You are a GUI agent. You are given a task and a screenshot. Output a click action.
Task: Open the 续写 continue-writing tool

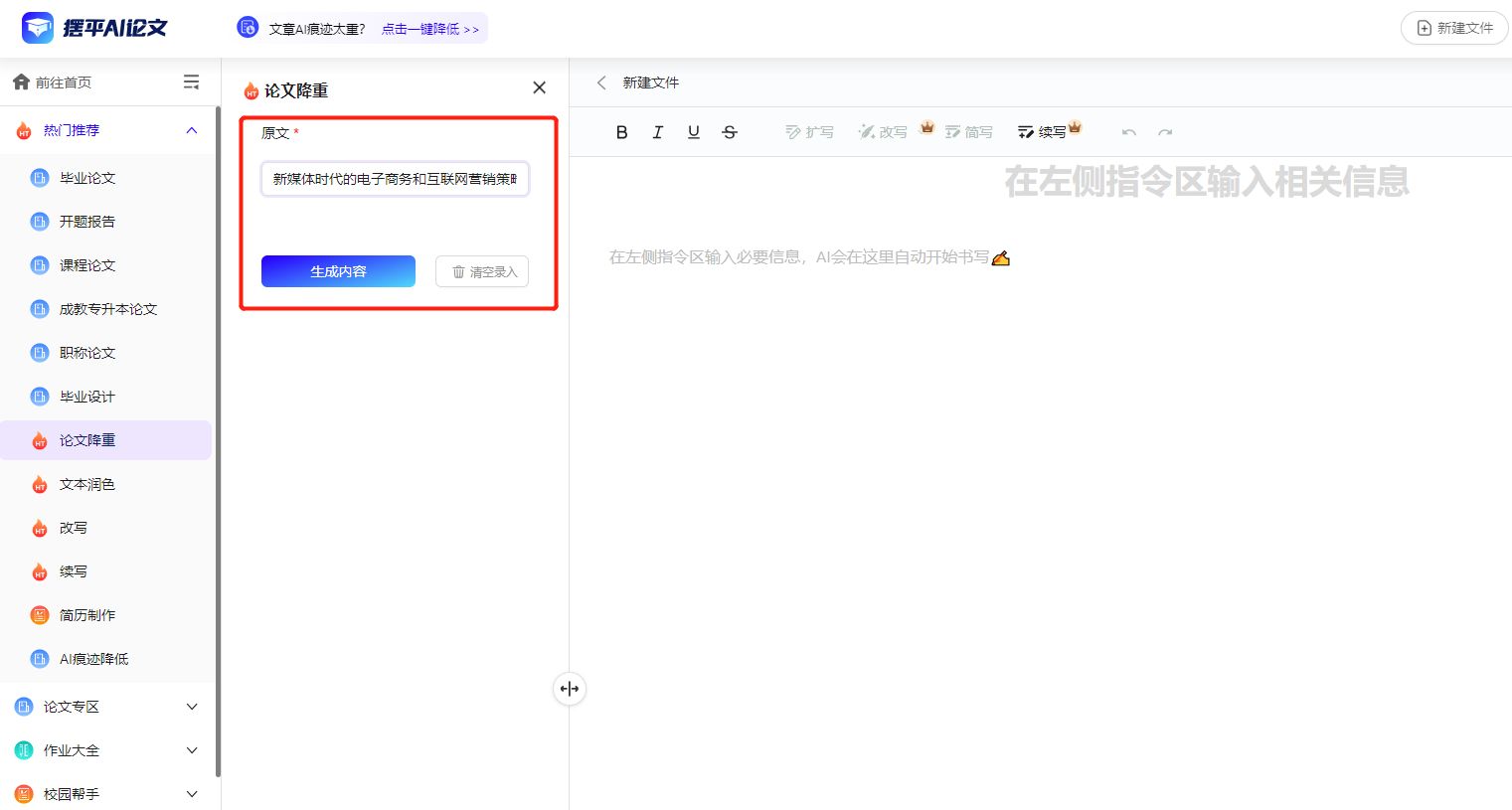[1042, 131]
